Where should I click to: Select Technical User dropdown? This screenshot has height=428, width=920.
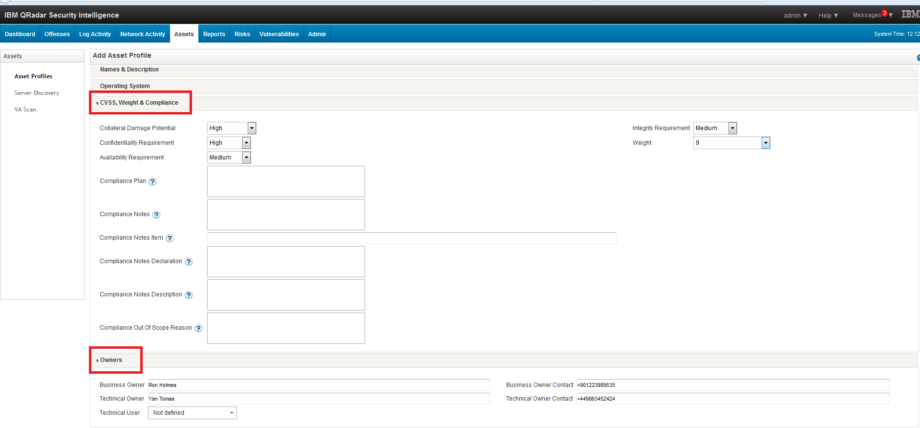pos(192,412)
